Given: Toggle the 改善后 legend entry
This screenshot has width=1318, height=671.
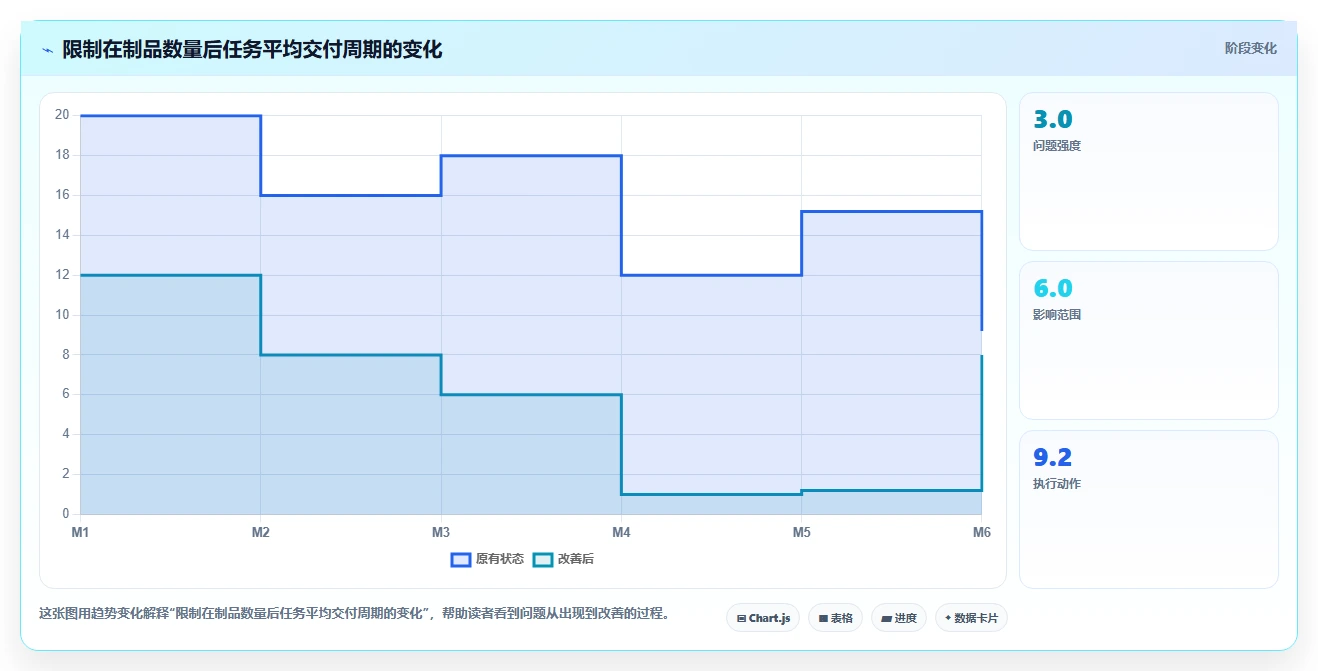Looking at the screenshot, I should (563, 559).
